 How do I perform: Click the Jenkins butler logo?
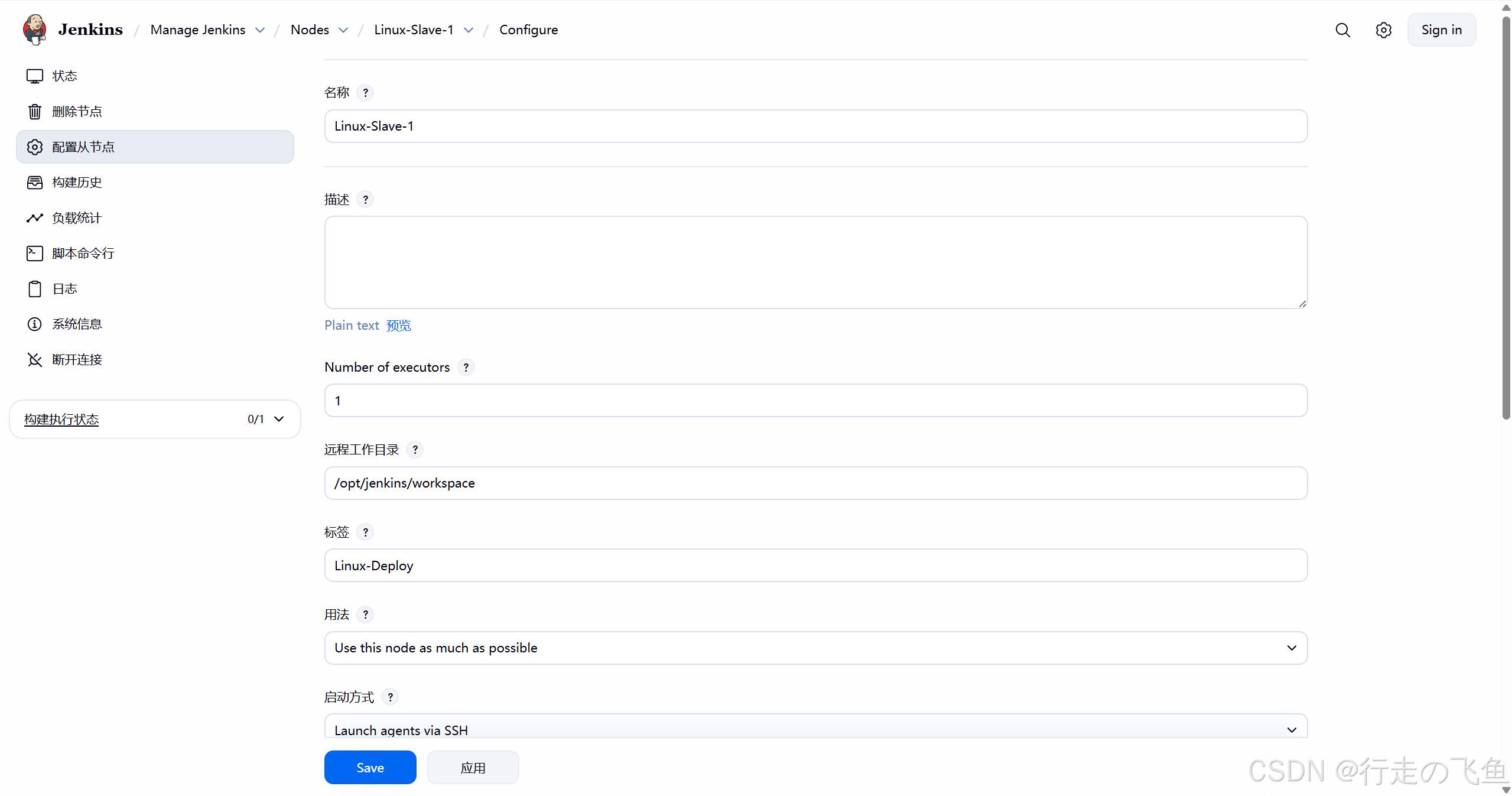pos(35,30)
